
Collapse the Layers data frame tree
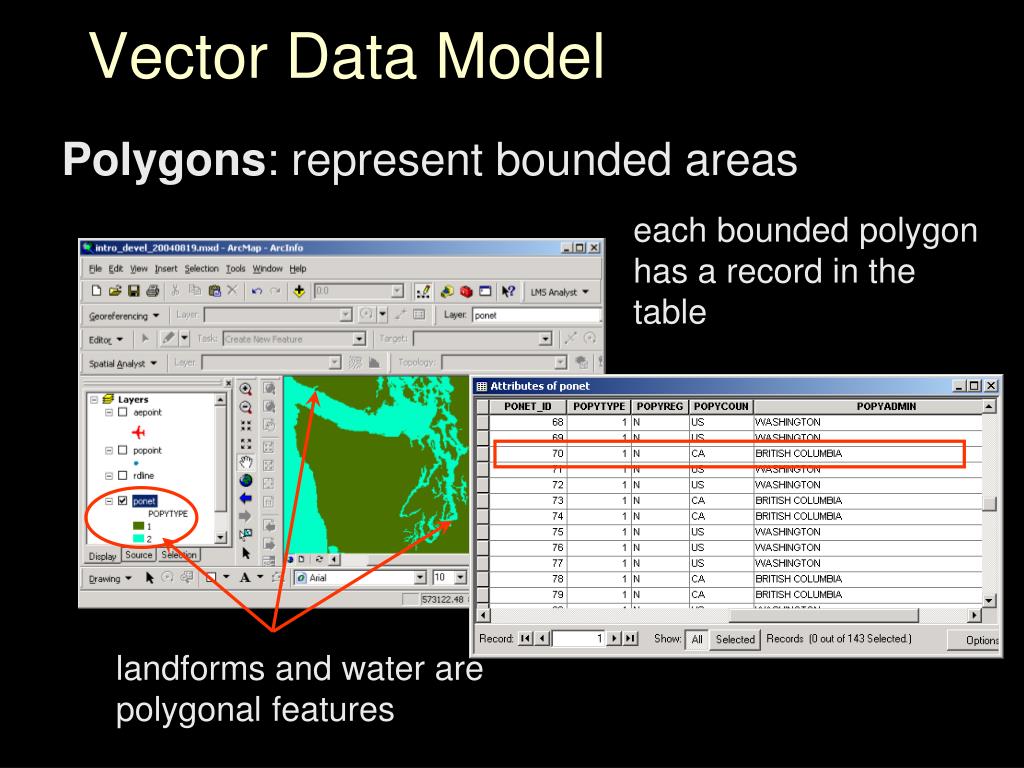pos(94,399)
